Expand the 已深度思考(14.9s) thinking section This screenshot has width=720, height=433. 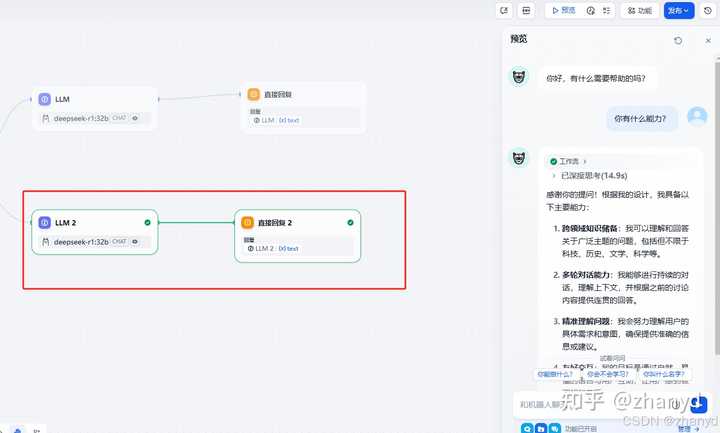click(590, 175)
